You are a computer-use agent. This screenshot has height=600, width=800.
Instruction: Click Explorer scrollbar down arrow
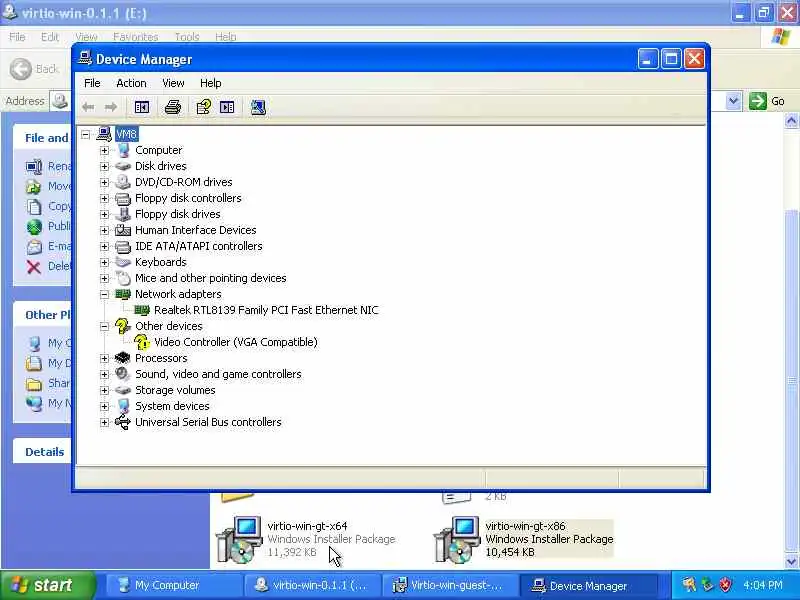click(x=791, y=562)
